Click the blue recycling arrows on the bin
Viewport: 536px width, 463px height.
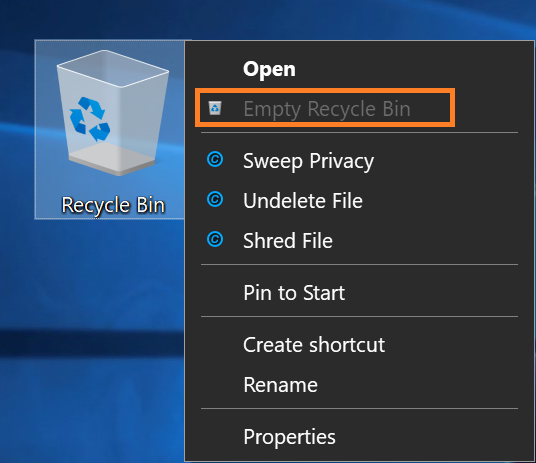90,119
